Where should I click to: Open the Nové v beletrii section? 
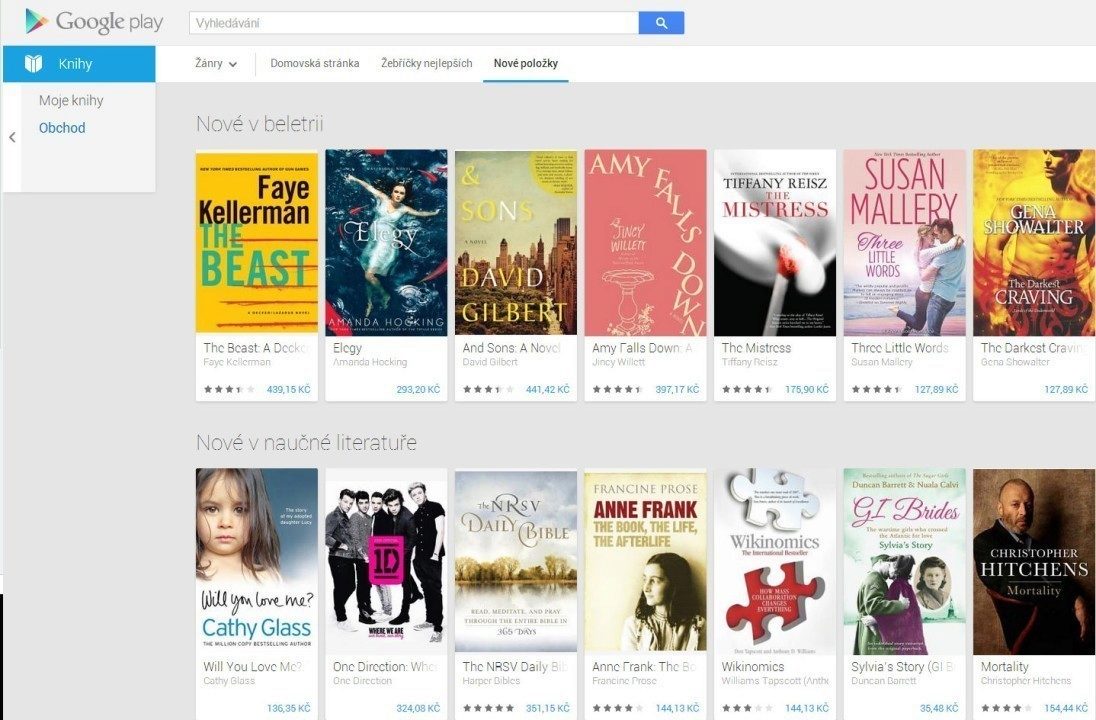[x=259, y=124]
